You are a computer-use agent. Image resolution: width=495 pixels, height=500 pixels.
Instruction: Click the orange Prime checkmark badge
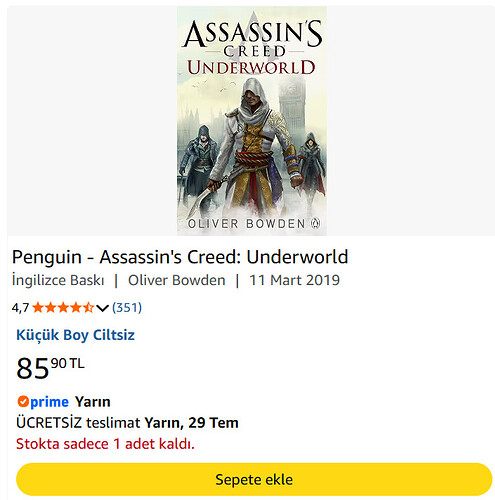[x=23, y=401]
